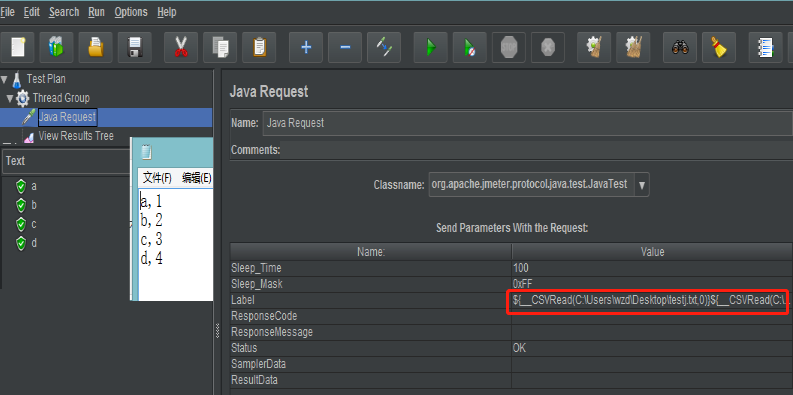Click the SamplerData parameter name
Image resolution: width=793 pixels, height=395 pixels.
(x=258, y=364)
